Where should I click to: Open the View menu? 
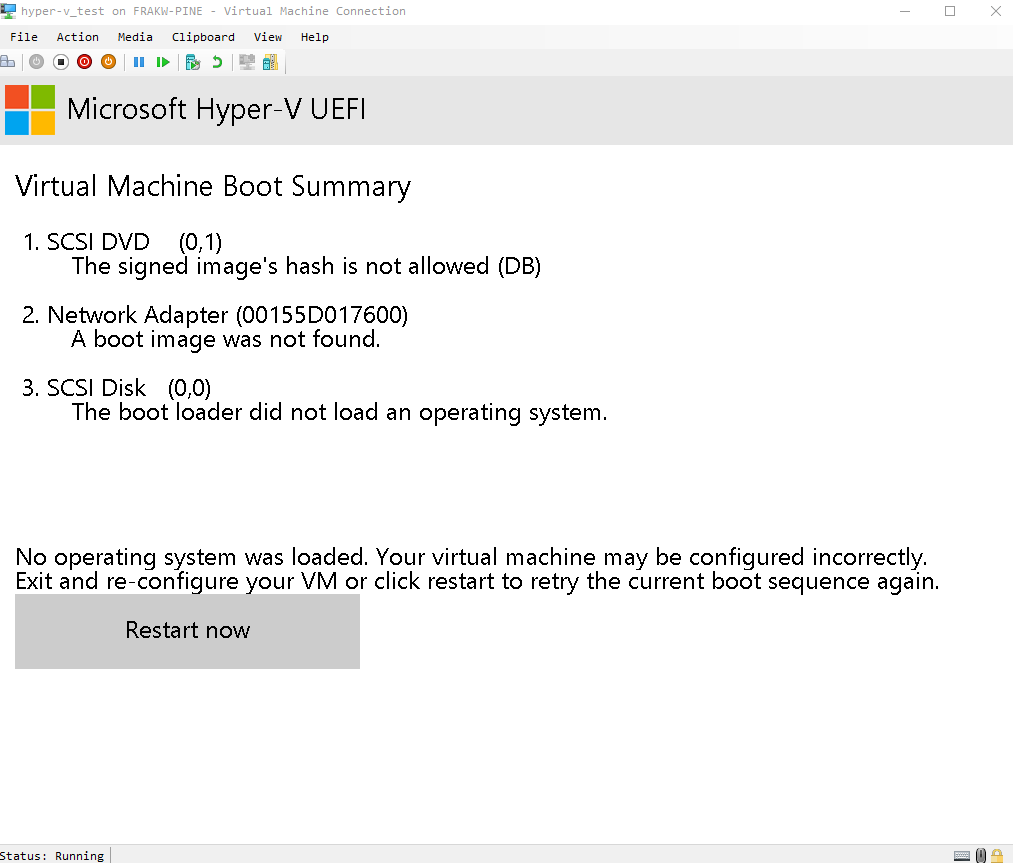point(267,37)
